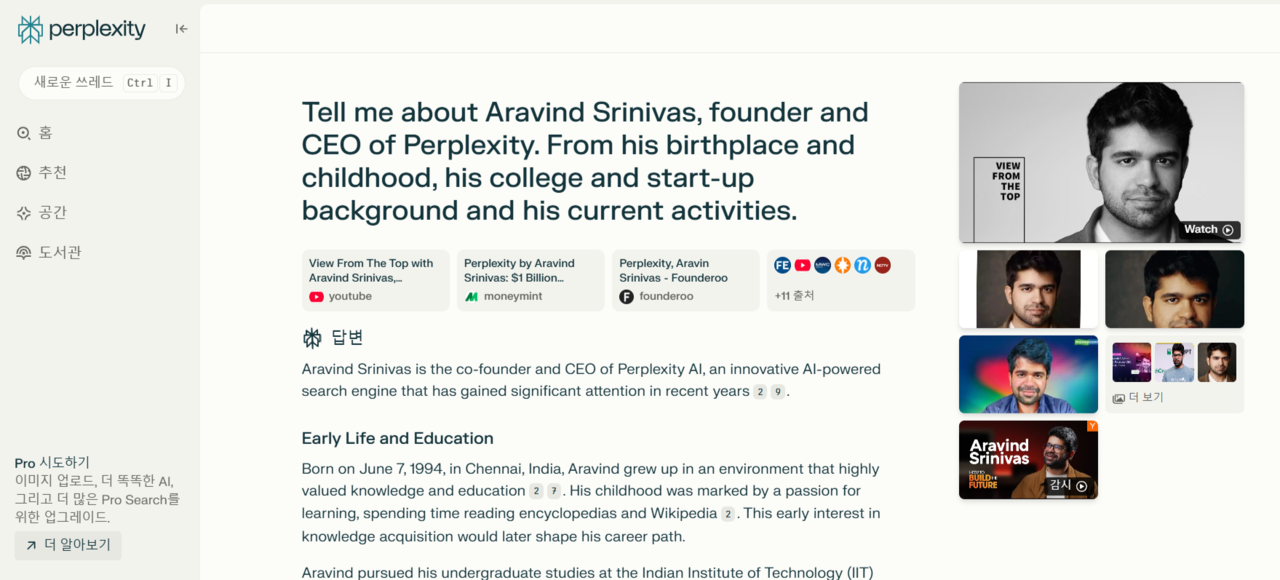Open Spaces (공간) sparkle icon
1280x580 pixels.
pyautogui.click(x=24, y=213)
